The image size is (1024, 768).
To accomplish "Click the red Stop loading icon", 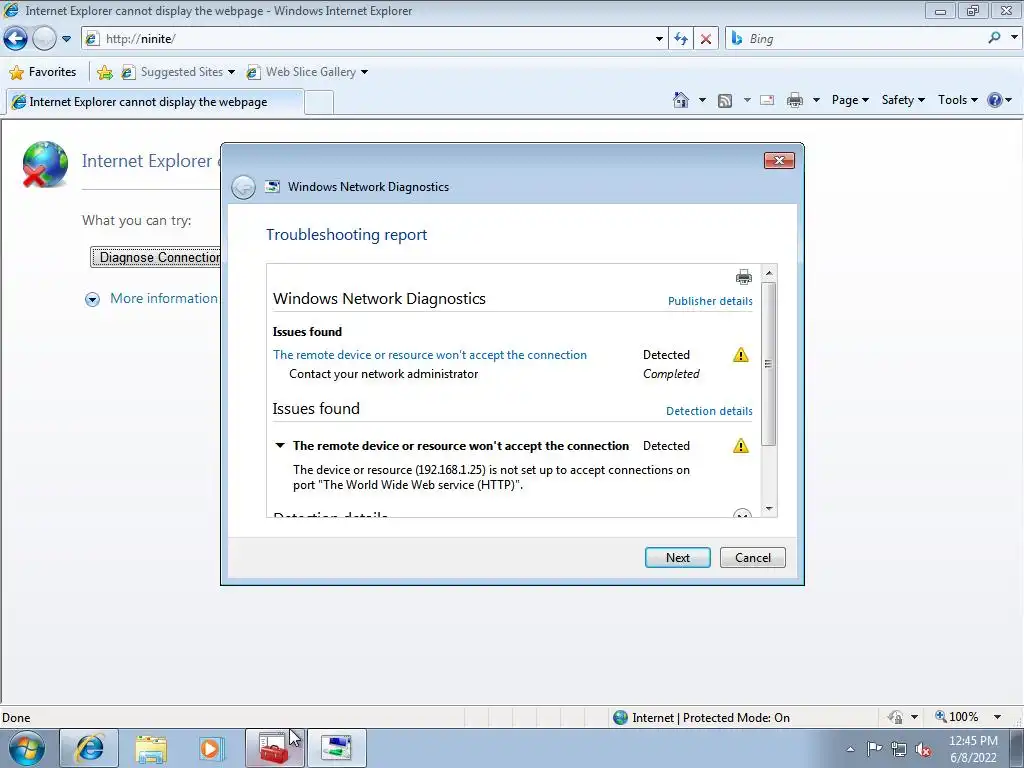I will pyautogui.click(x=706, y=39).
